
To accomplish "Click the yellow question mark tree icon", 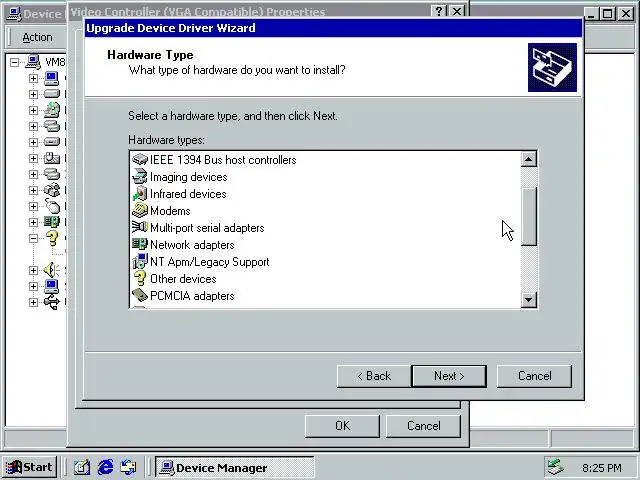I will tap(52, 238).
